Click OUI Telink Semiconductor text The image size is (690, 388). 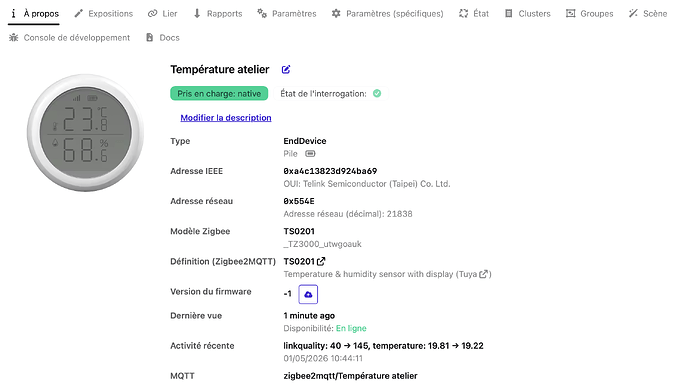367,184
